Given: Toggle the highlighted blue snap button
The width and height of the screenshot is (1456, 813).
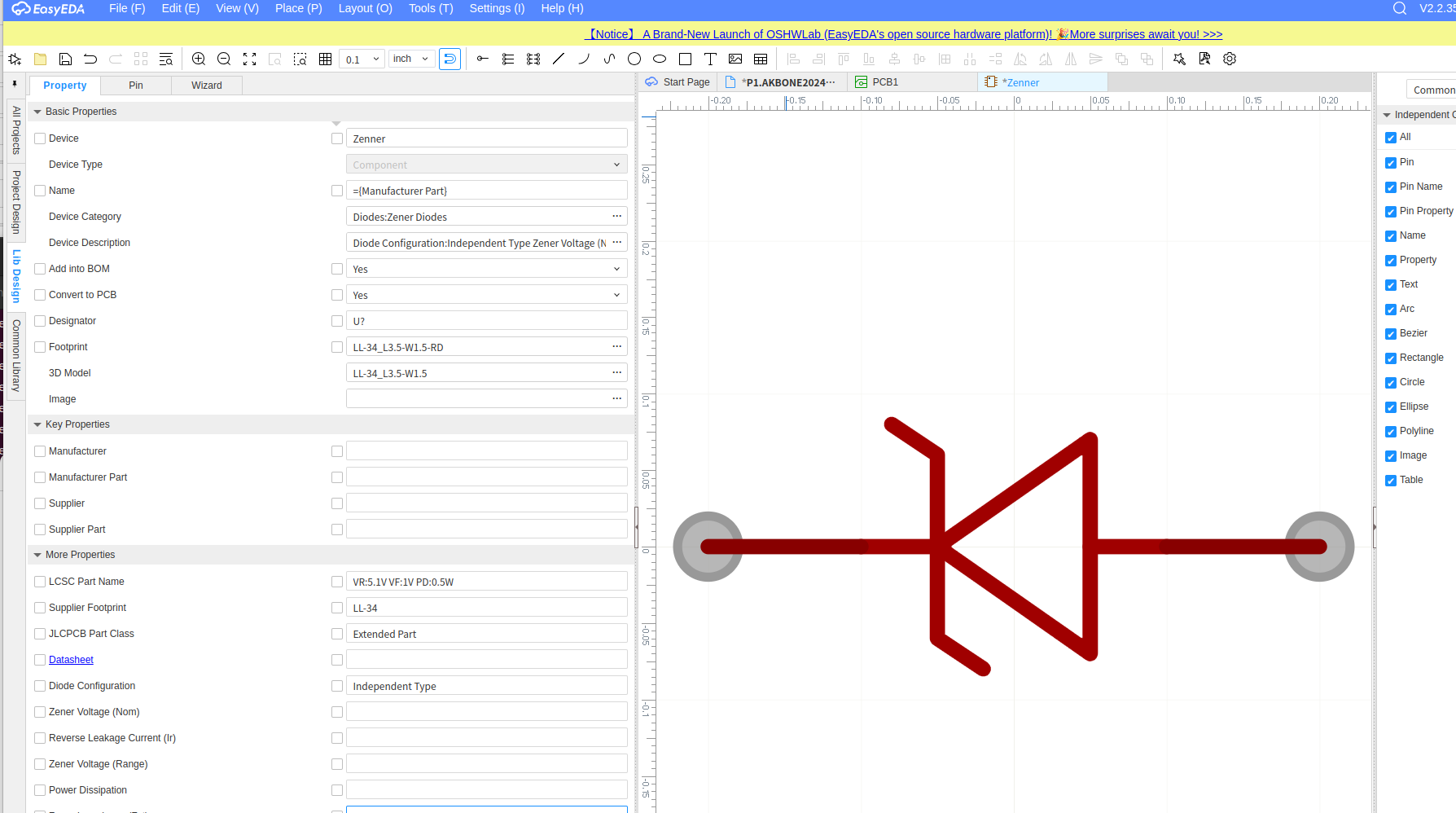Looking at the screenshot, I should click(450, 59).
